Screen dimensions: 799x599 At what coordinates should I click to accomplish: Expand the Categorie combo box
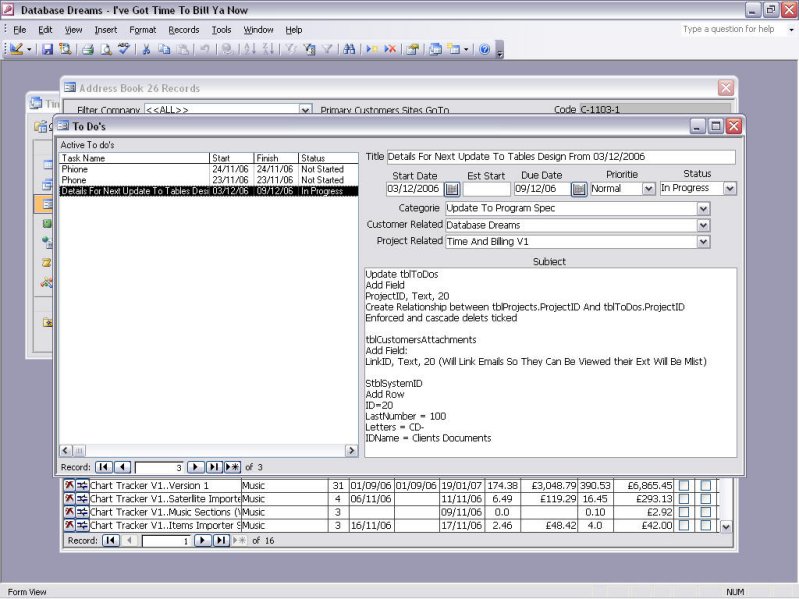[x=703, y=208]
